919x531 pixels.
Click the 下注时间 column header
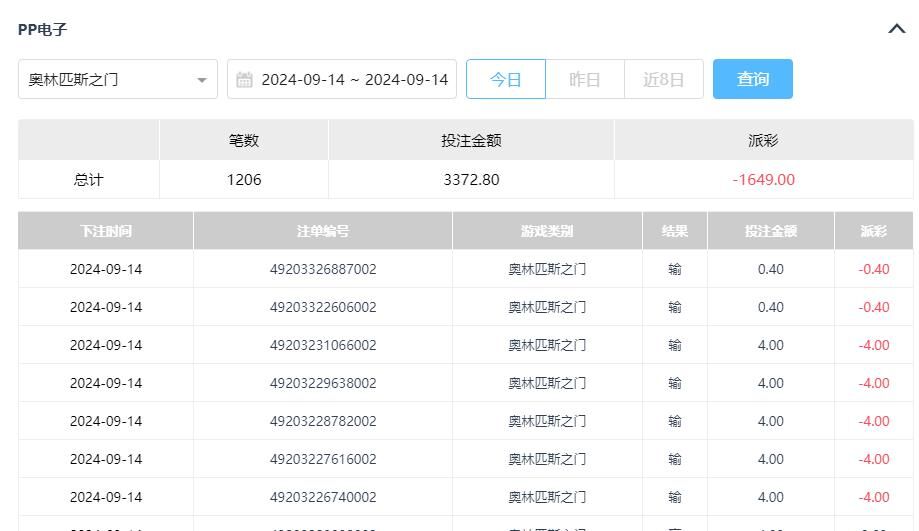[x=106, y=231]
